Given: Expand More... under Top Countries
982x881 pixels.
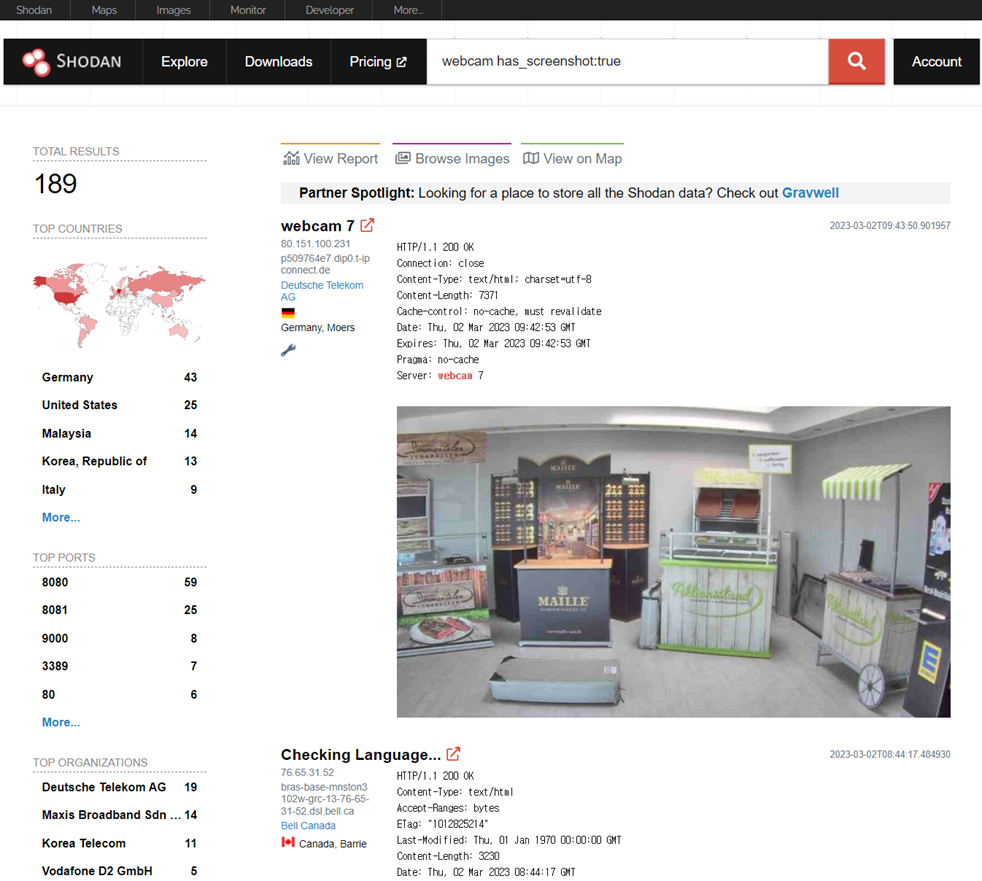Looking at the screenshot, I should (x=61, y=517).
